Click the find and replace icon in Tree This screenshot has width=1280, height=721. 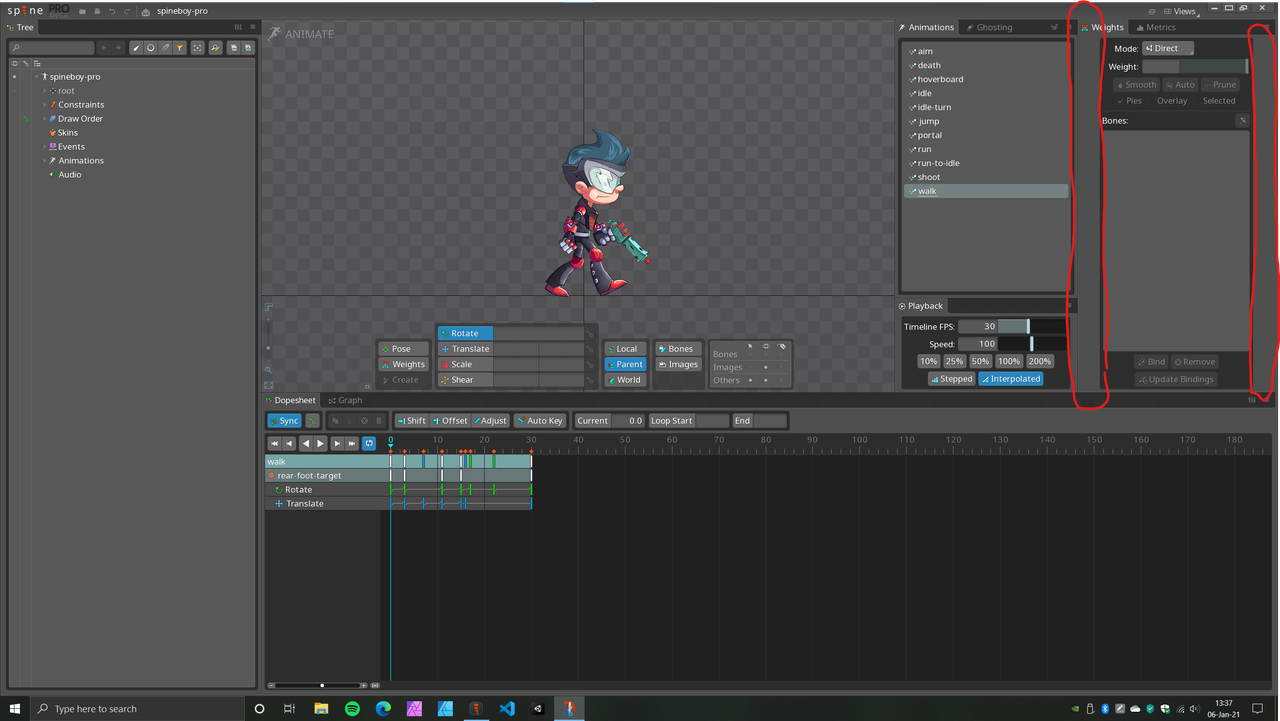[216, 48]
